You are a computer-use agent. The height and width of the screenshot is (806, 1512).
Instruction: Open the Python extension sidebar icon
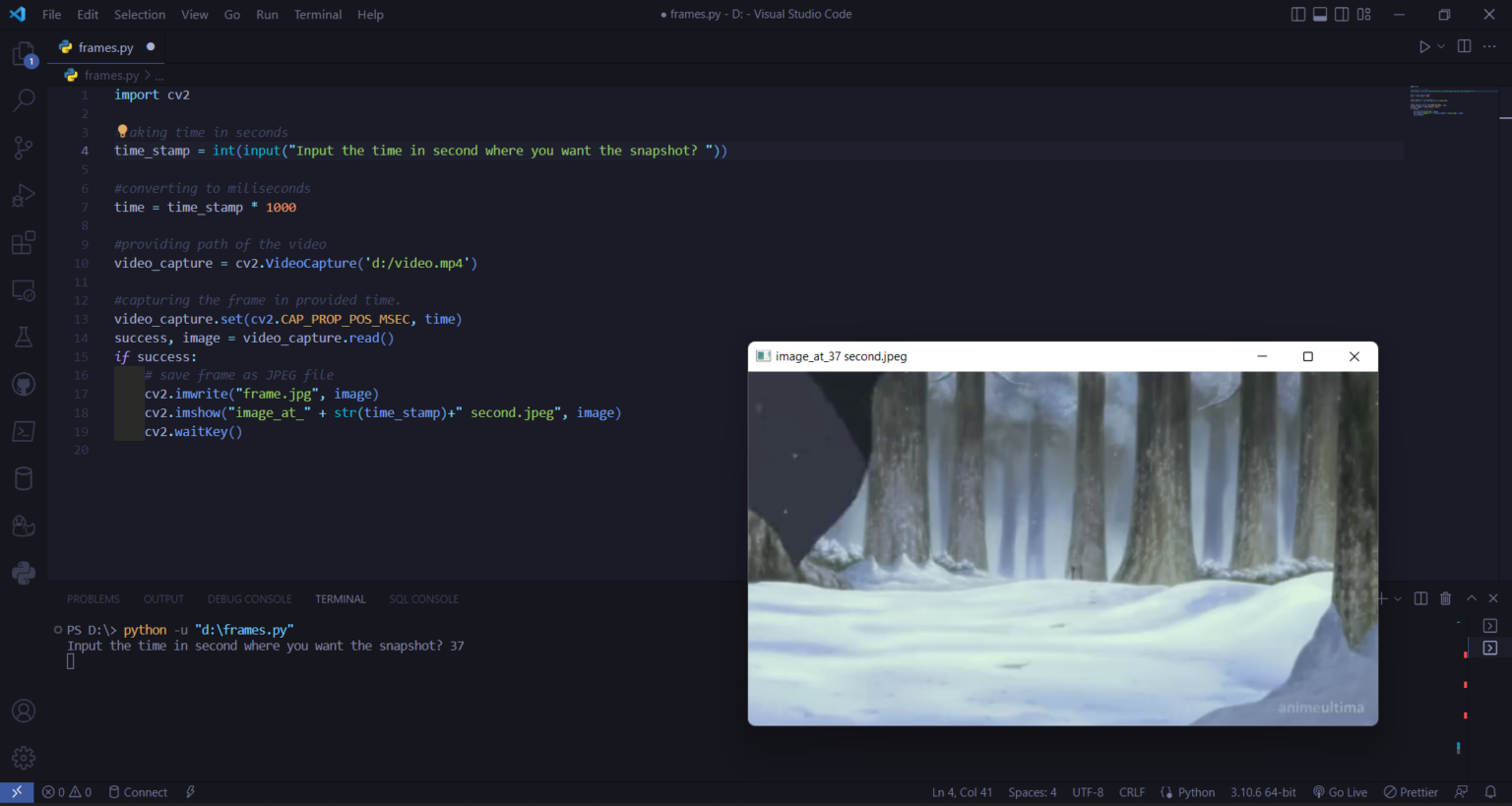click(24, 573)
